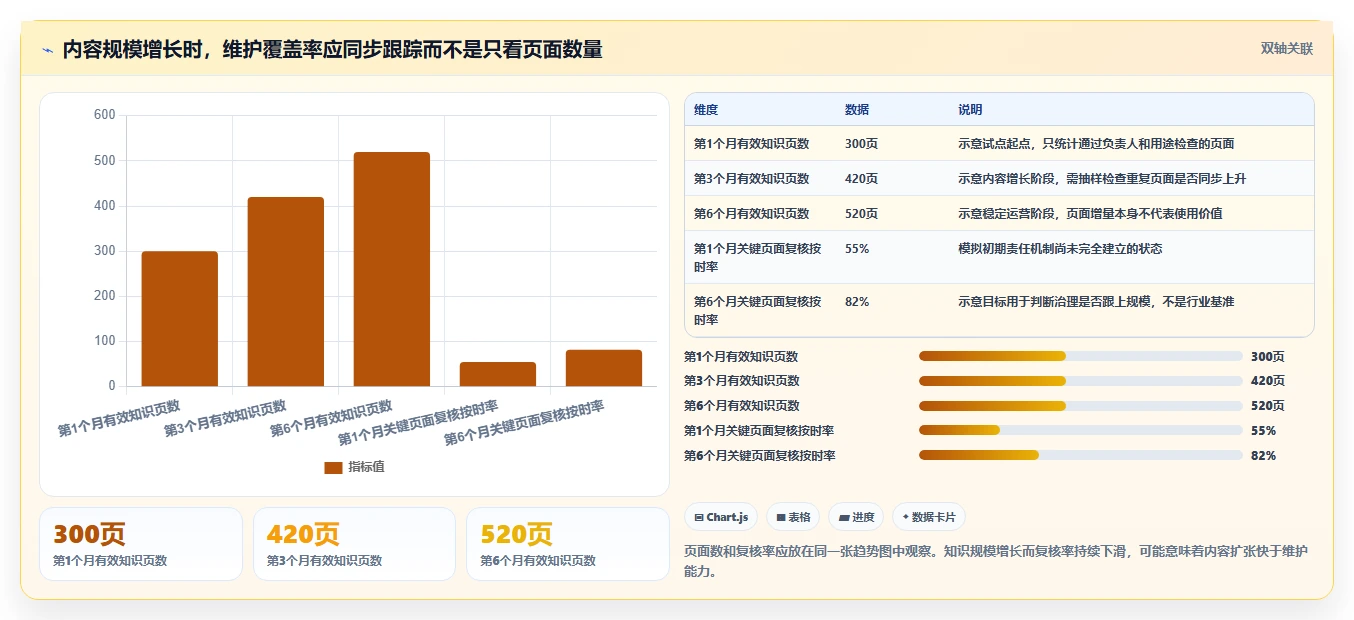Click the 520页 value in the table
The height and width of the screenshot is (620, 1354).
(861, 214)
